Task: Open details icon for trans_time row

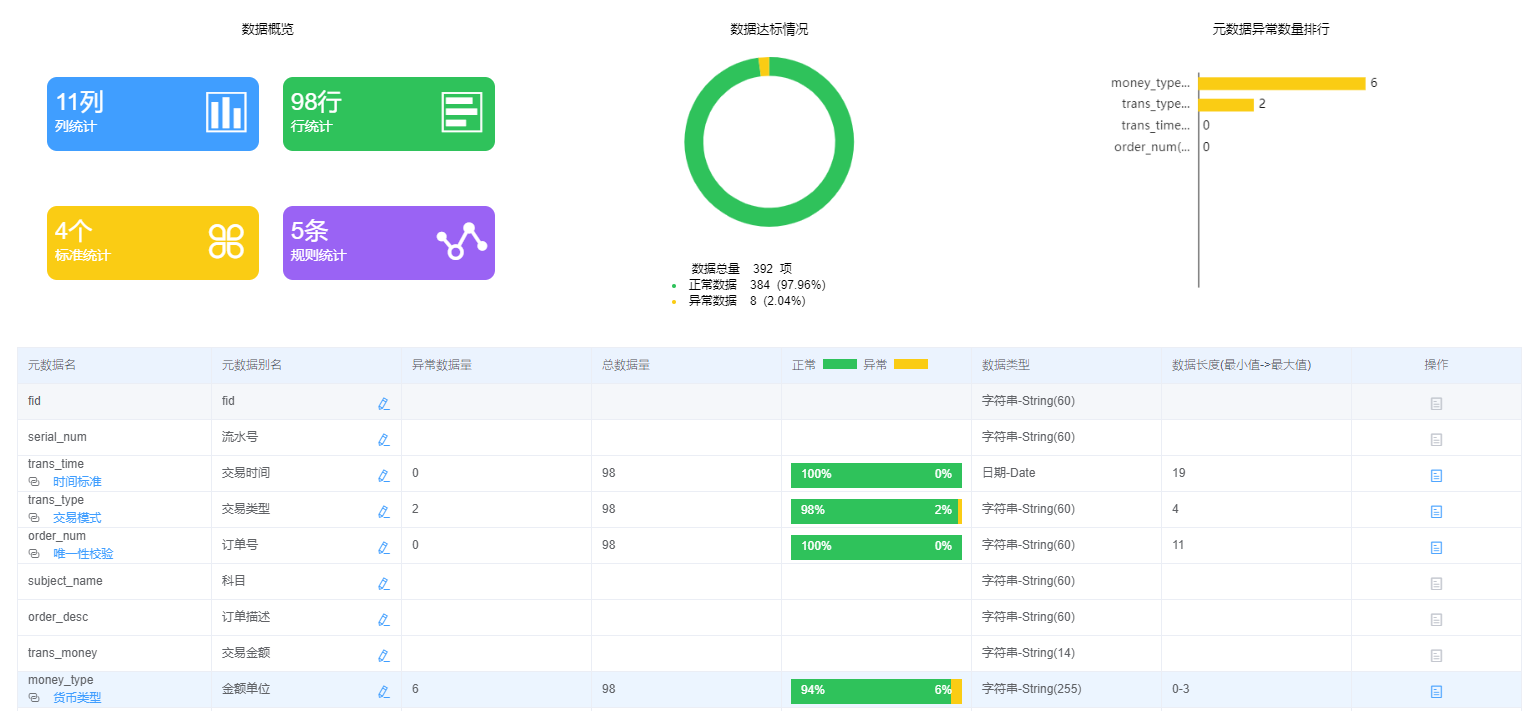Action: pyautogui.click(x=1436, y=476)
